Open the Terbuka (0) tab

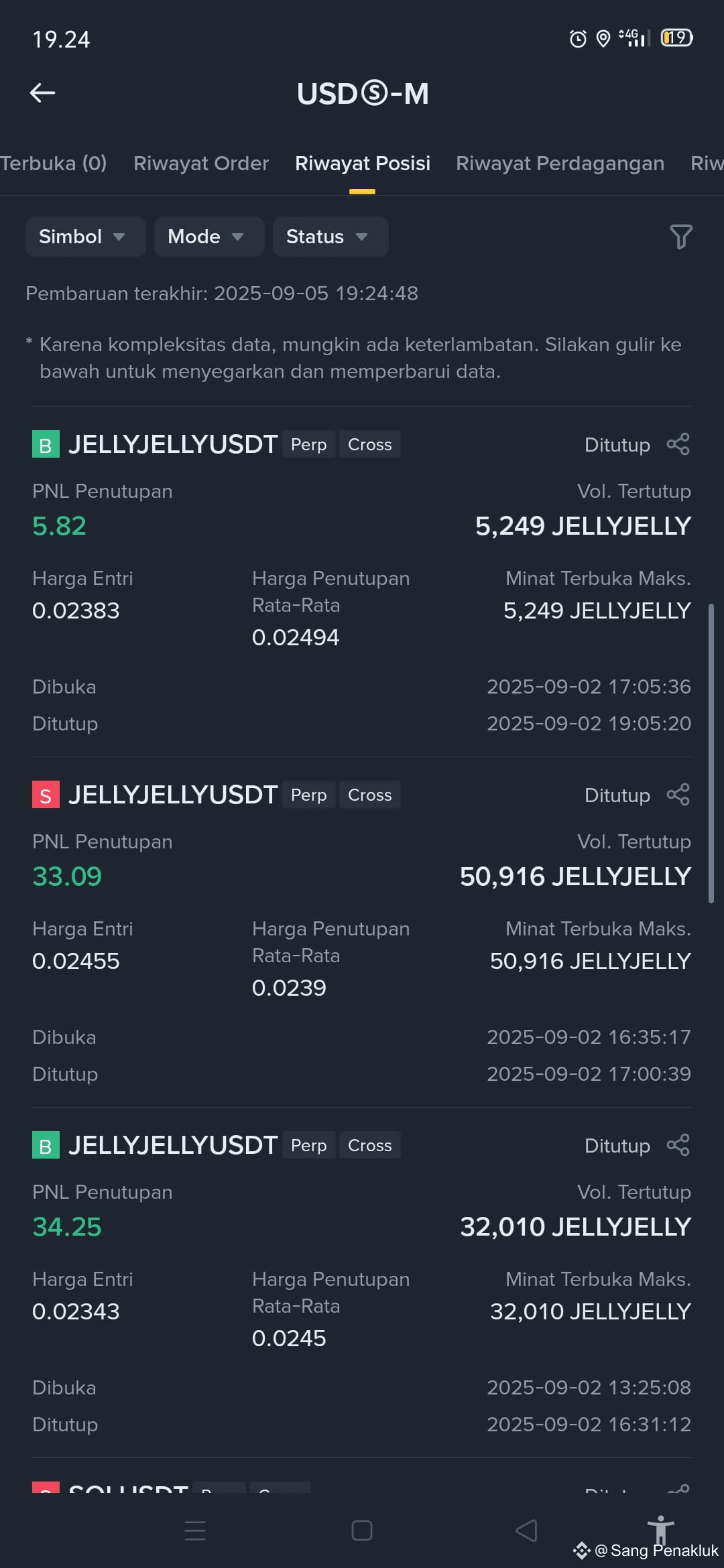pos(54,164)
